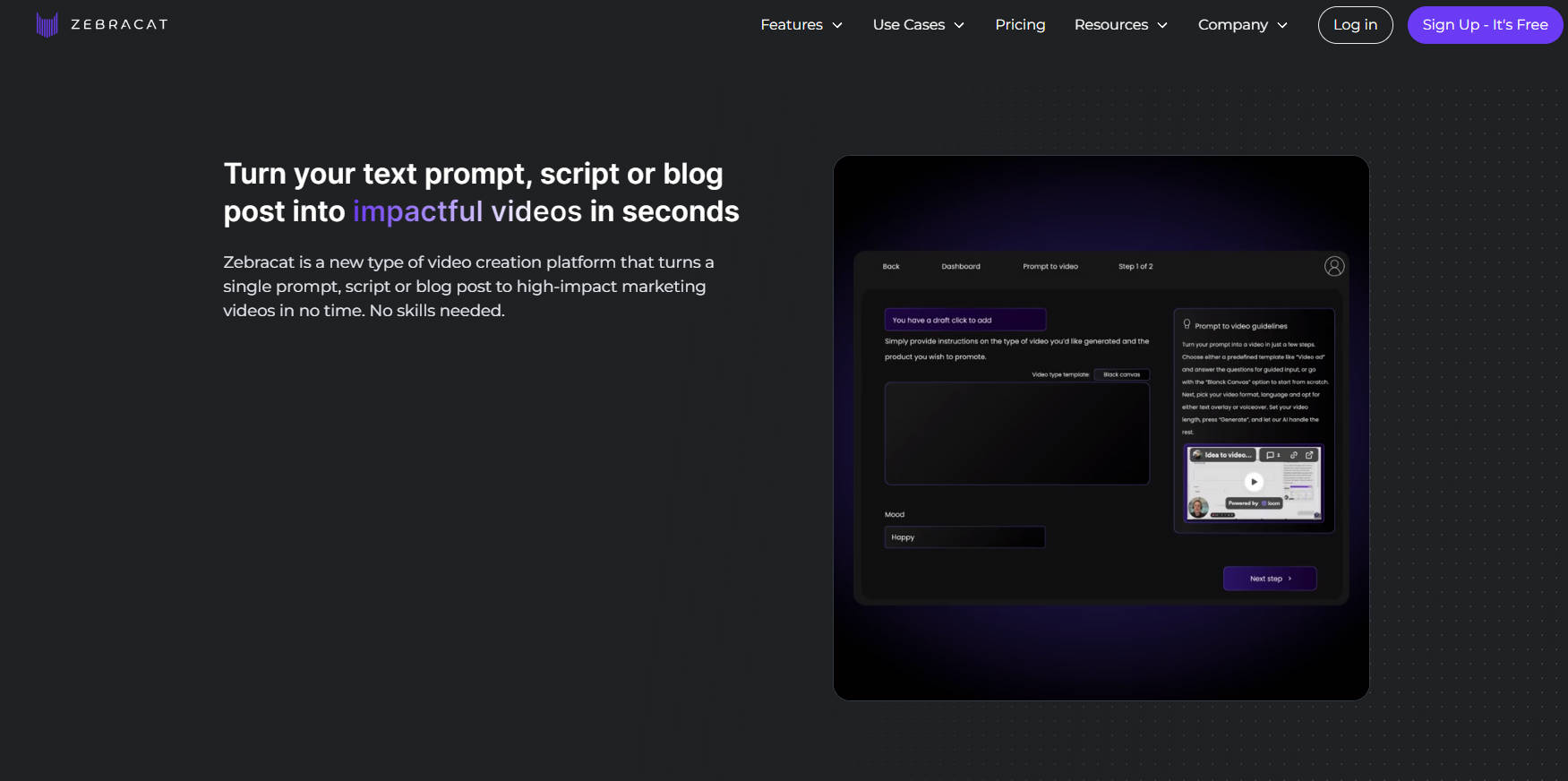Click the open external icon on video
Viewport: 1568px width, 781px height.
[1309, 455]
